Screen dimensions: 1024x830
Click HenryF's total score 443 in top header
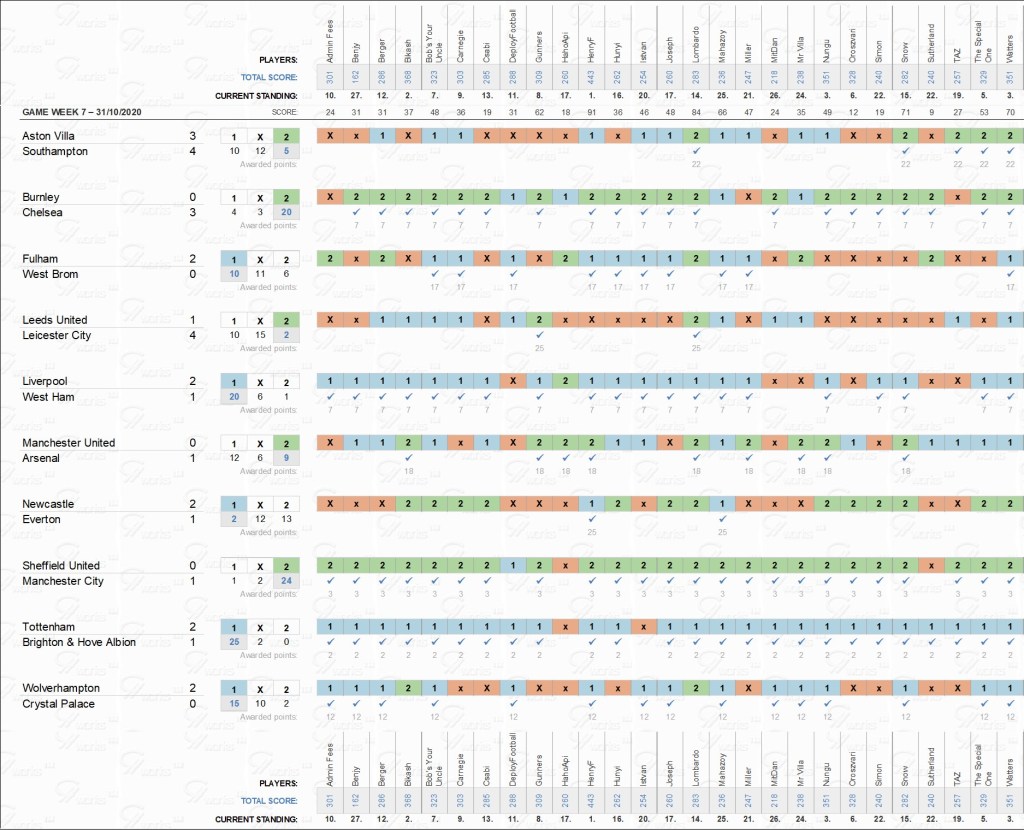pyautogui.click(x=591, y=76)
